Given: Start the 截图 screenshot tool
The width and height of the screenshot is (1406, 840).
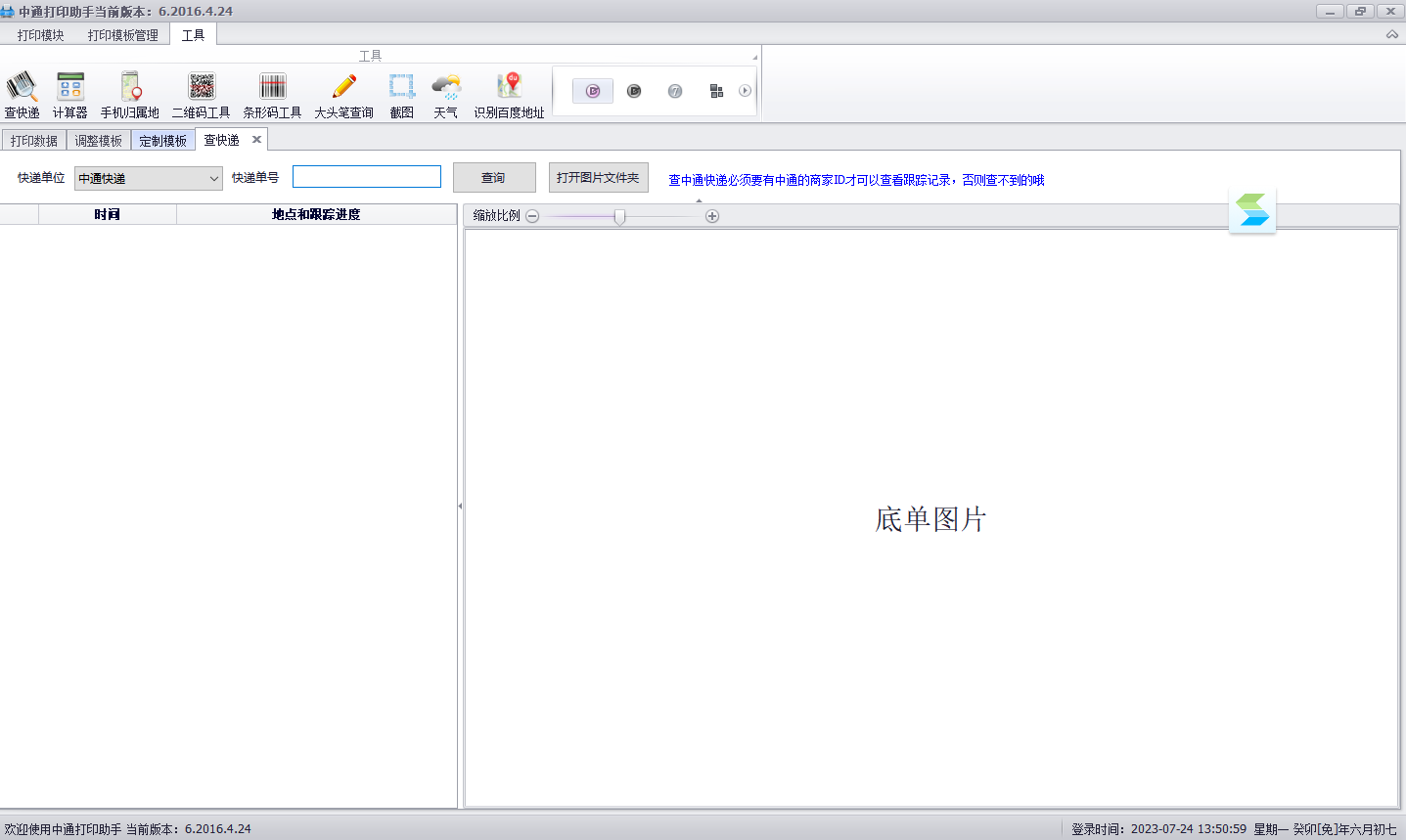Looking at the screenshot, I should pyautogui.click(x=402, y=95).
